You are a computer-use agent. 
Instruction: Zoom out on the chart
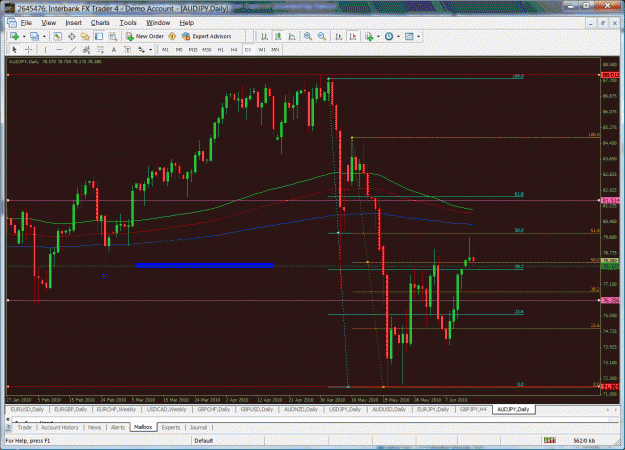(322, 36)
